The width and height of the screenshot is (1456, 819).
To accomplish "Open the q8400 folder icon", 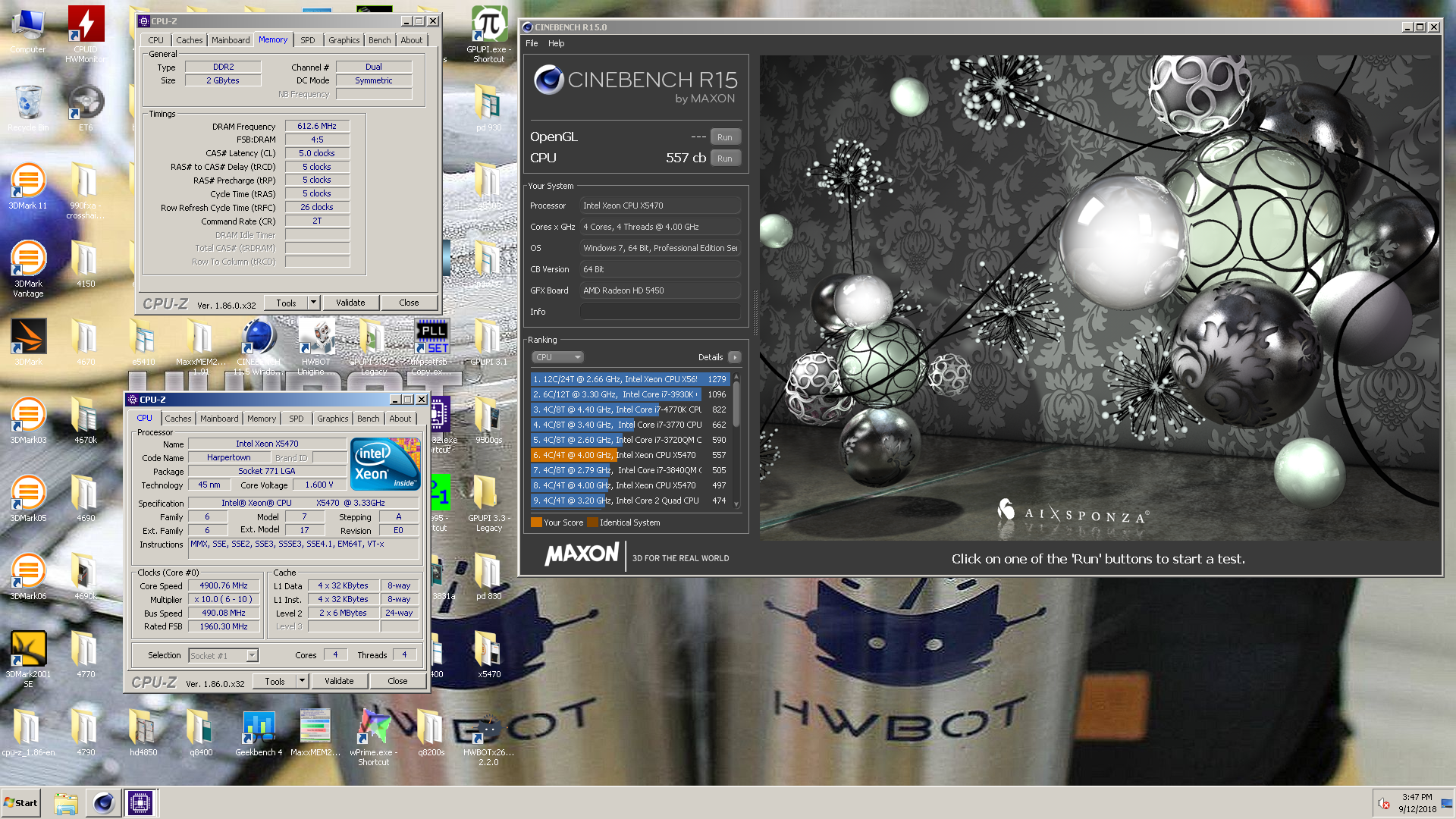I will coord(201,733).
